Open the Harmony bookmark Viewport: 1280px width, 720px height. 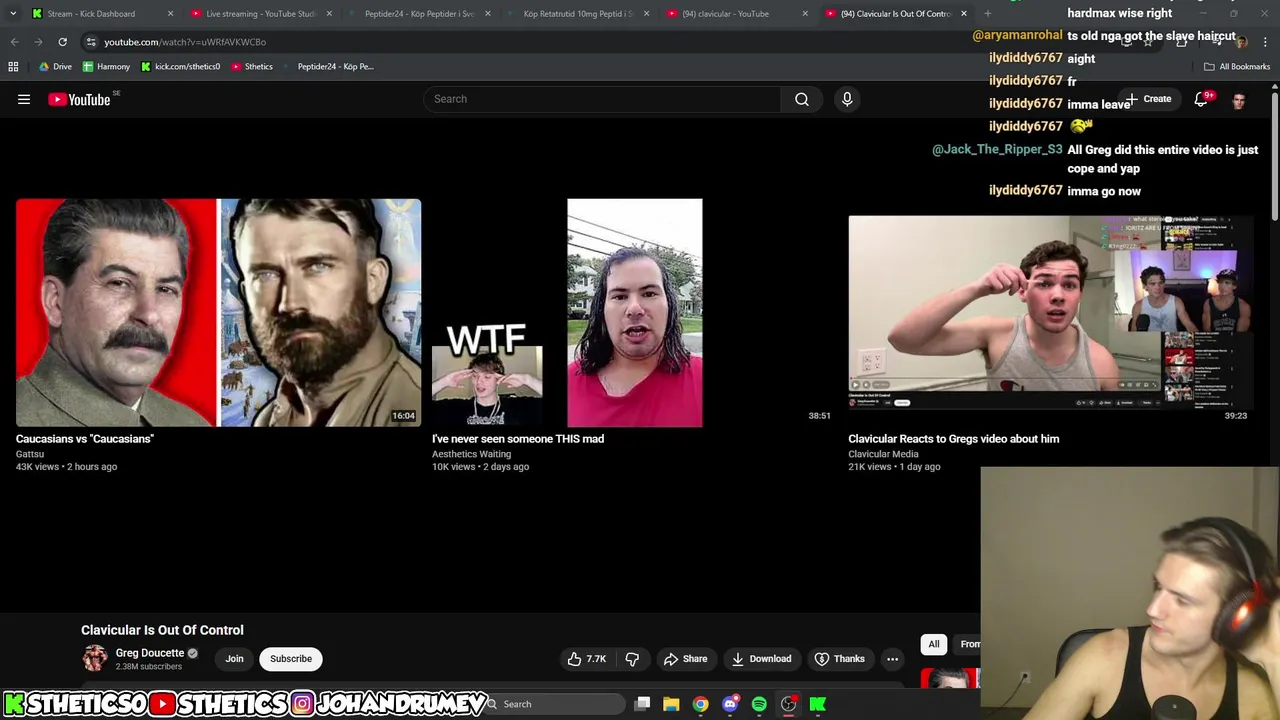[106, 67]
